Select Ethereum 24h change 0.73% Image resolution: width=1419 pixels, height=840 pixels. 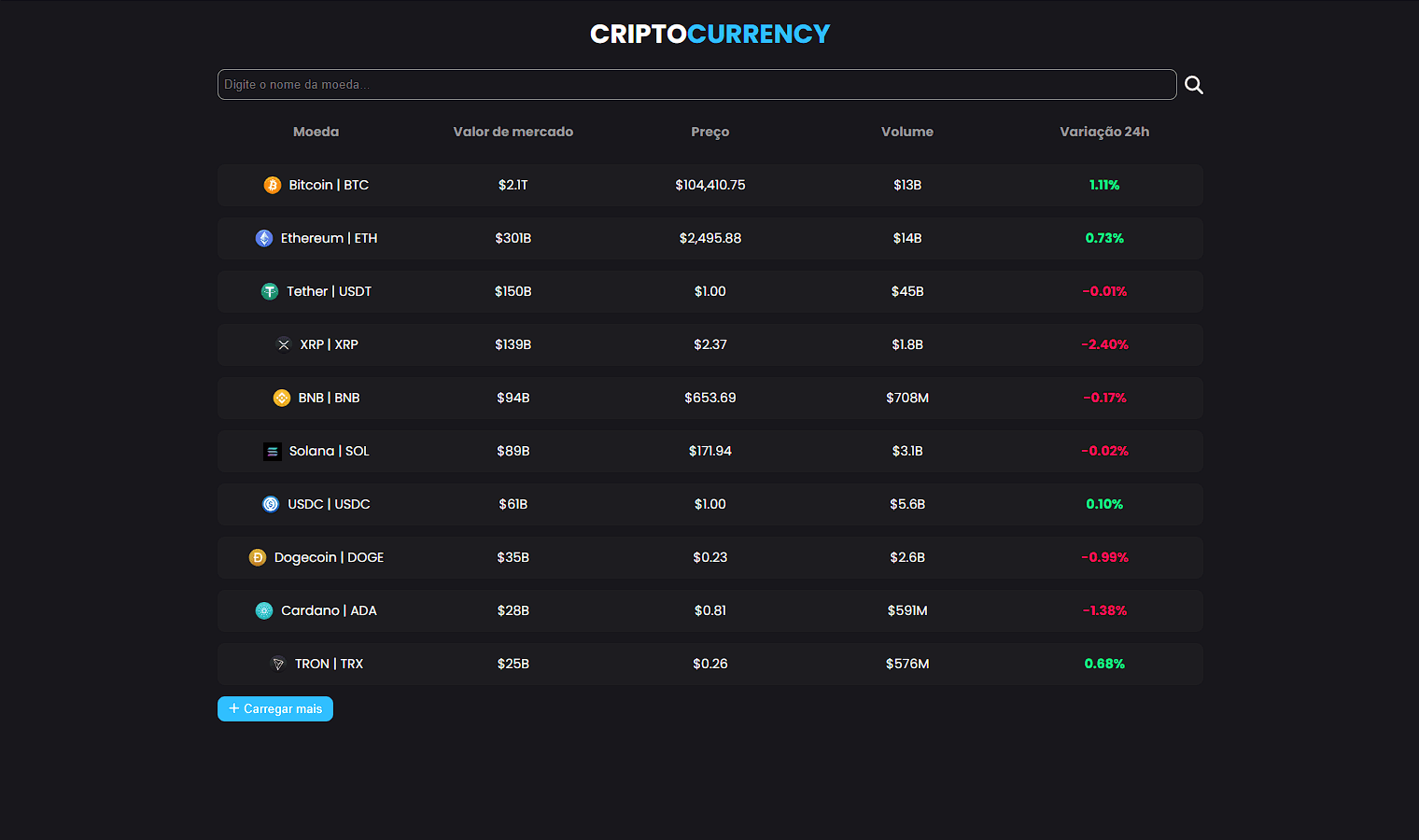[1104, 238]
